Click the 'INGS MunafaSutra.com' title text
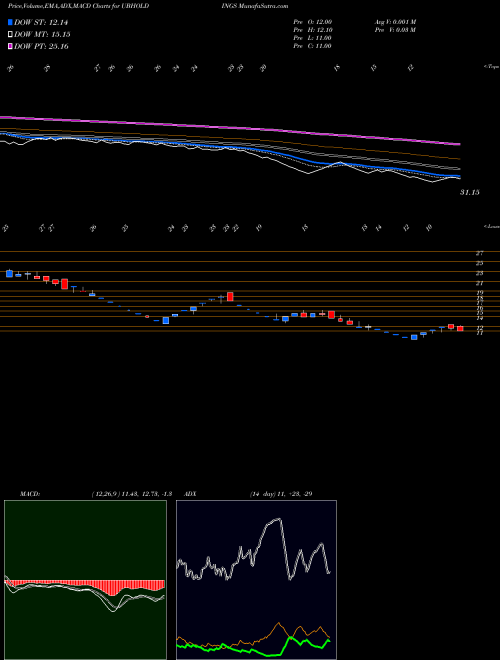This screenshot has width=500, height=660. tap(255, 6)
